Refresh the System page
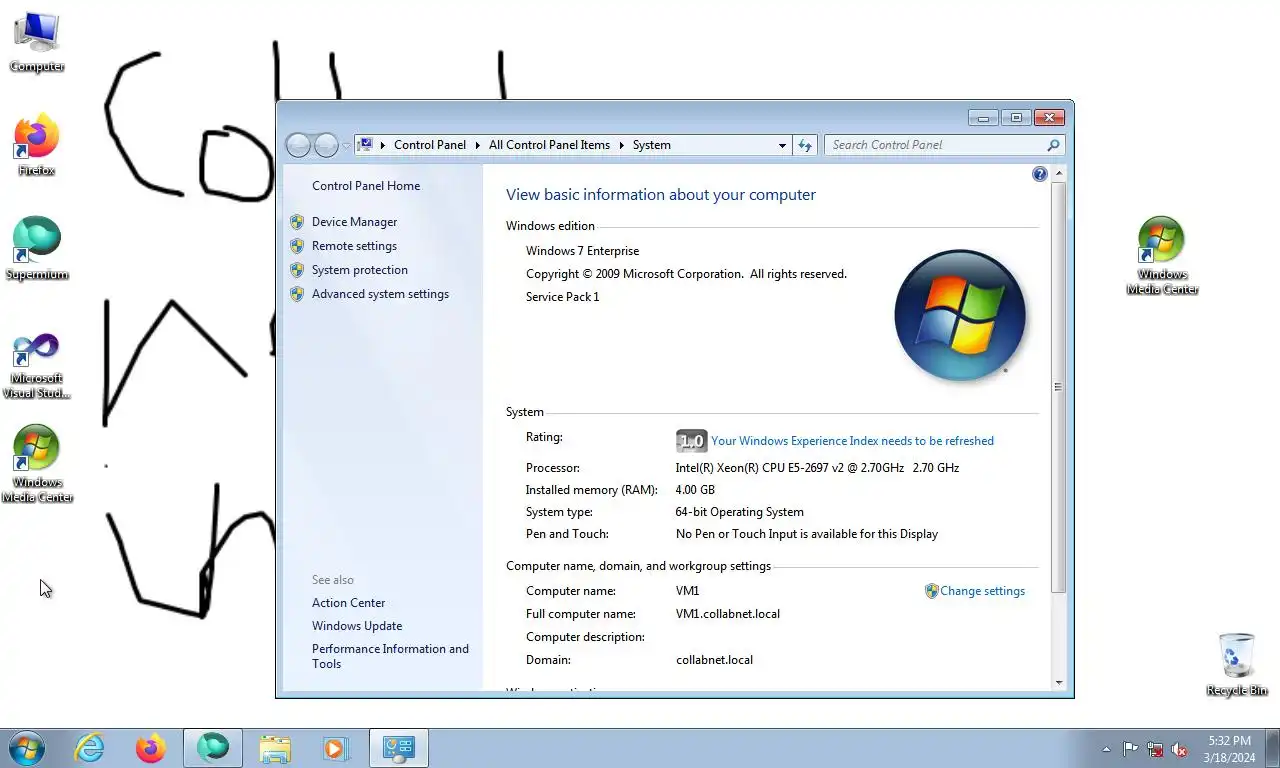This screenshot has height=768, width=1280. coord(805,145)
